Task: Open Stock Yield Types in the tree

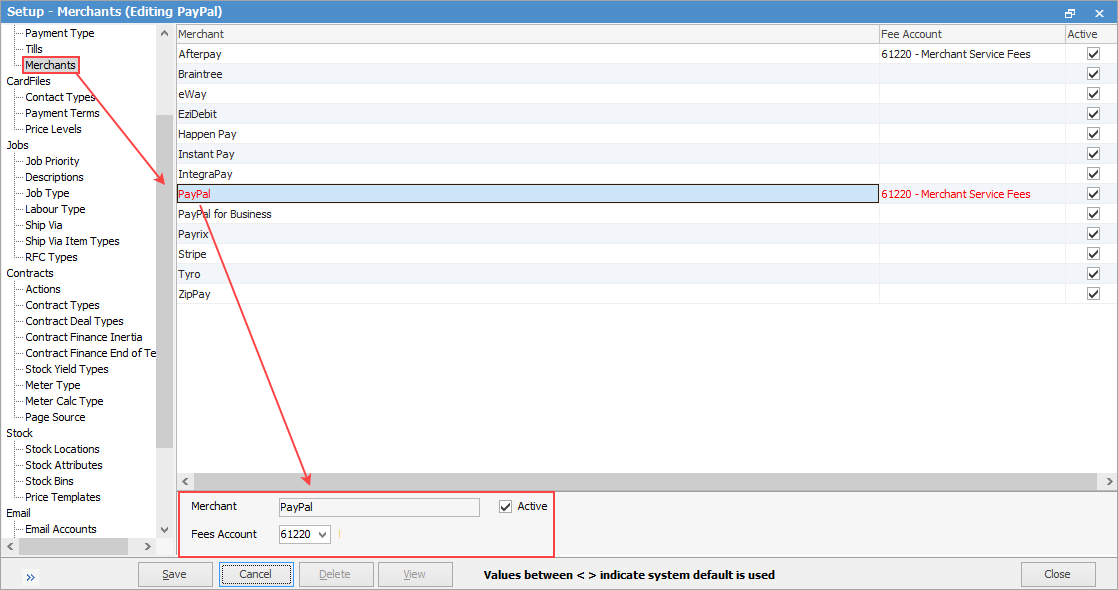Action: (67, 369)
